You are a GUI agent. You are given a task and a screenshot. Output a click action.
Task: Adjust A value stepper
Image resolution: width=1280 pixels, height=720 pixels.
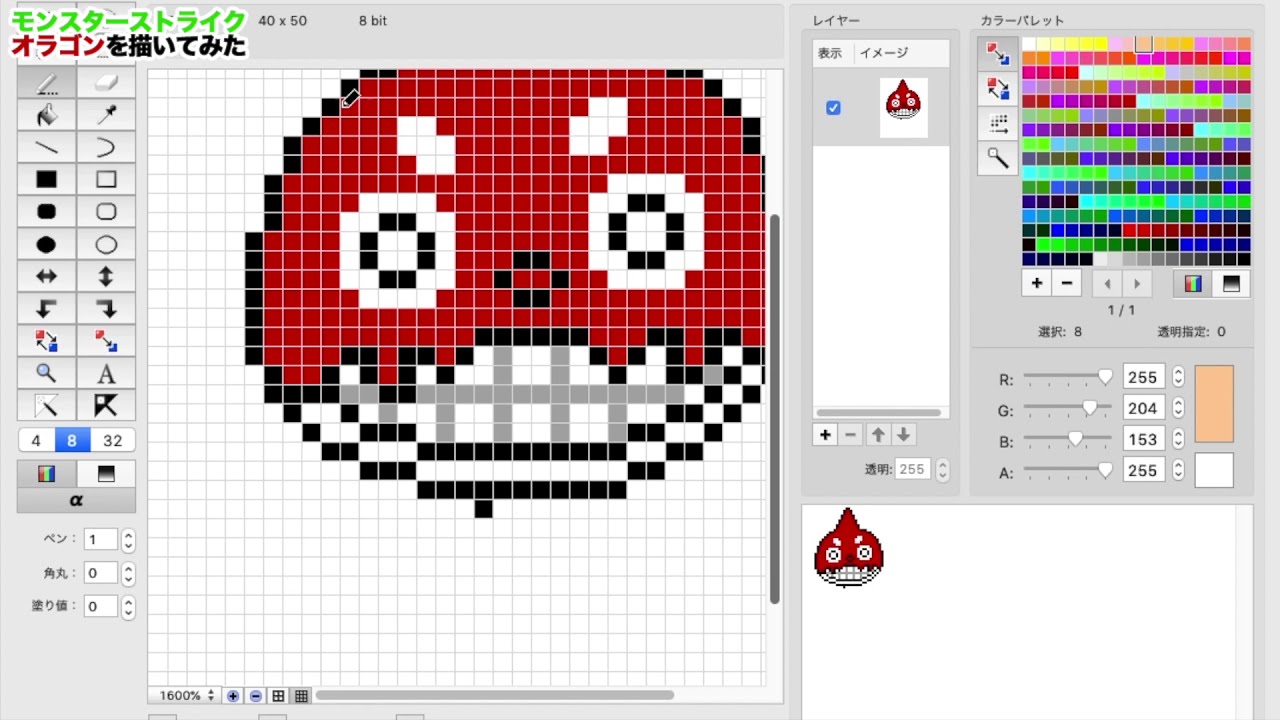coord(1178,470)
